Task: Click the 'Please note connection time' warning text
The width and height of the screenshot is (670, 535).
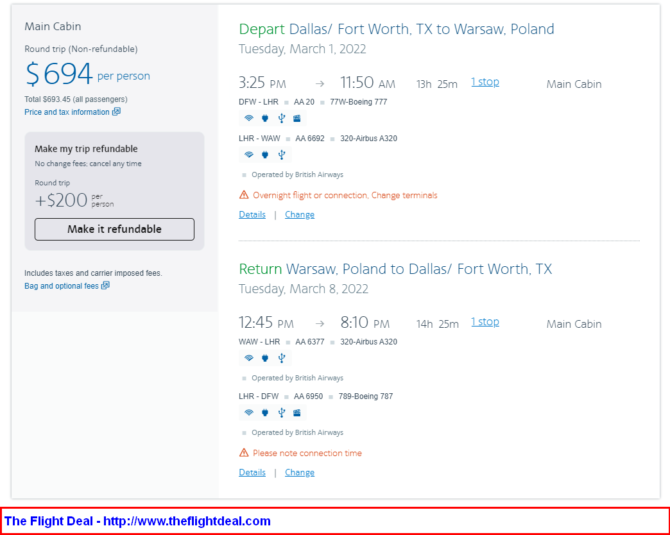Action: (307, 453)
